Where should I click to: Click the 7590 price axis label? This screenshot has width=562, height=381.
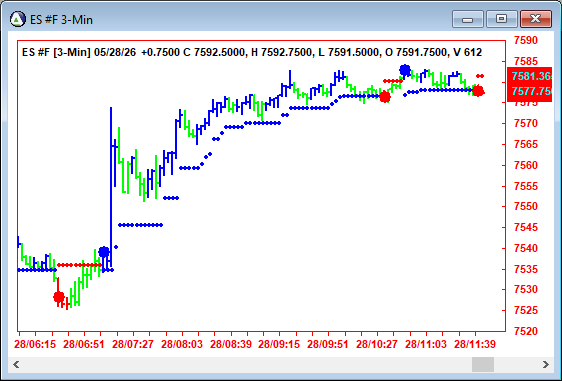pos(526,40)
